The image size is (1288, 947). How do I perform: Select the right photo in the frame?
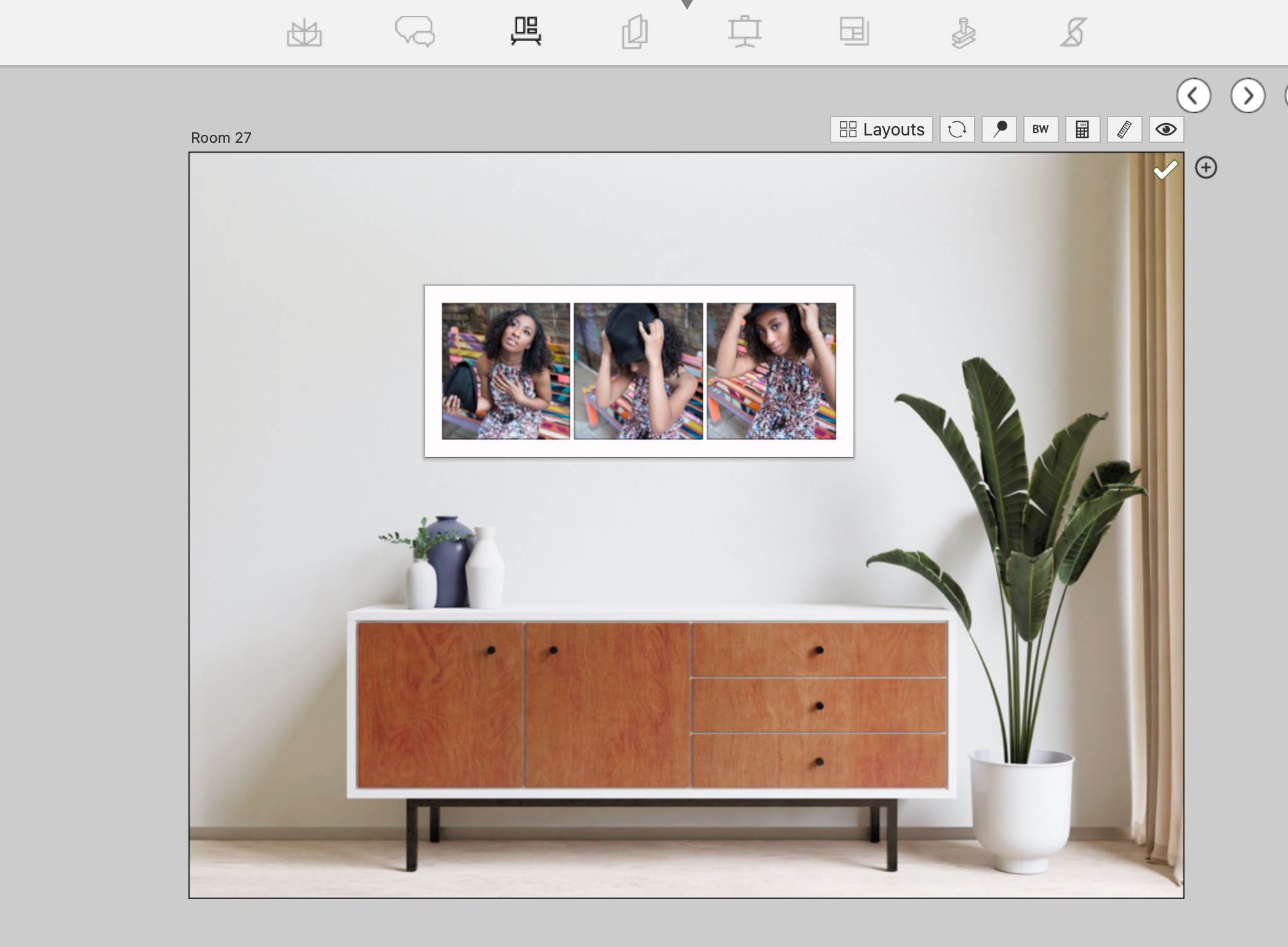click(771, 371)
